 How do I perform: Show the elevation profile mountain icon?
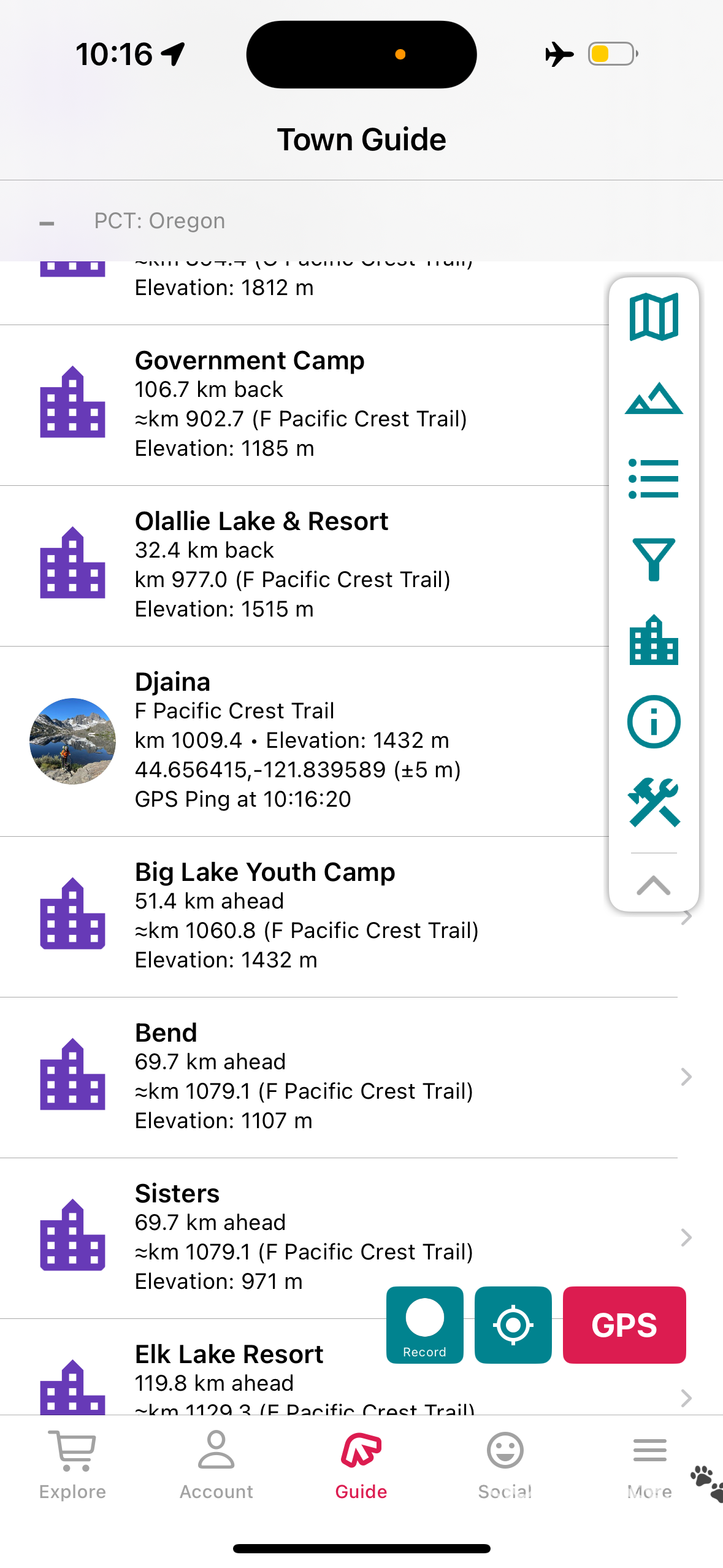pos(653,398)
